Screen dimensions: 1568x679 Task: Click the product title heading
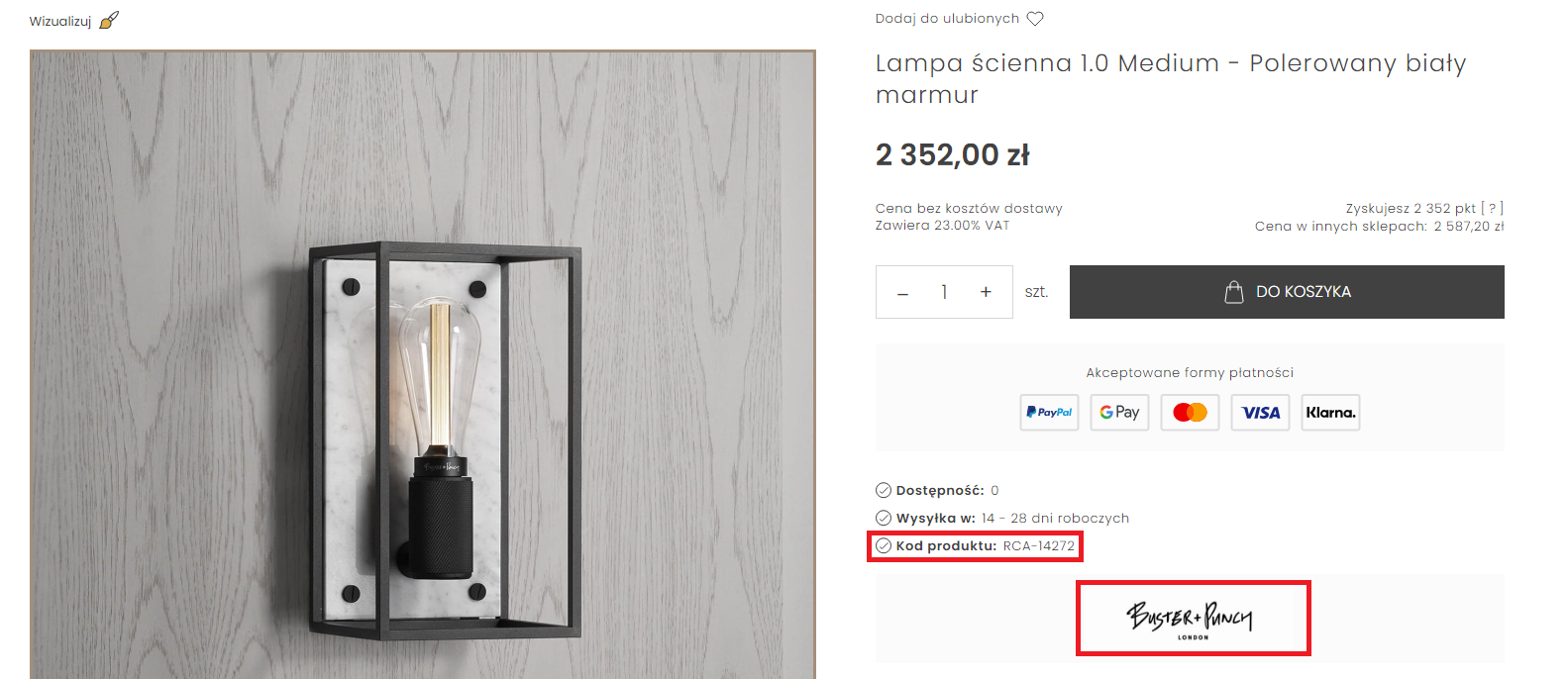pos(1170,78)
